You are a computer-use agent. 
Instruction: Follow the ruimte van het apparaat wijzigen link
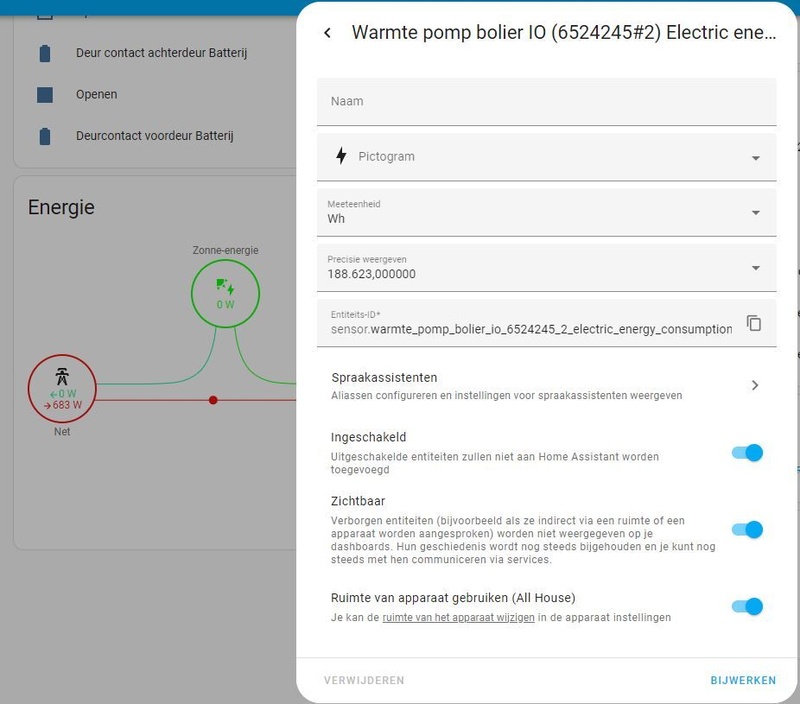point(458,617)
